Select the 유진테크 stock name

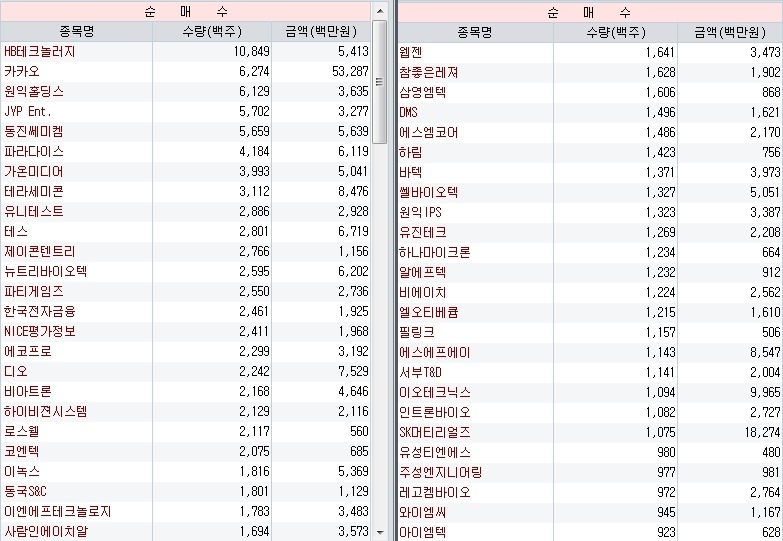point(422,232)
